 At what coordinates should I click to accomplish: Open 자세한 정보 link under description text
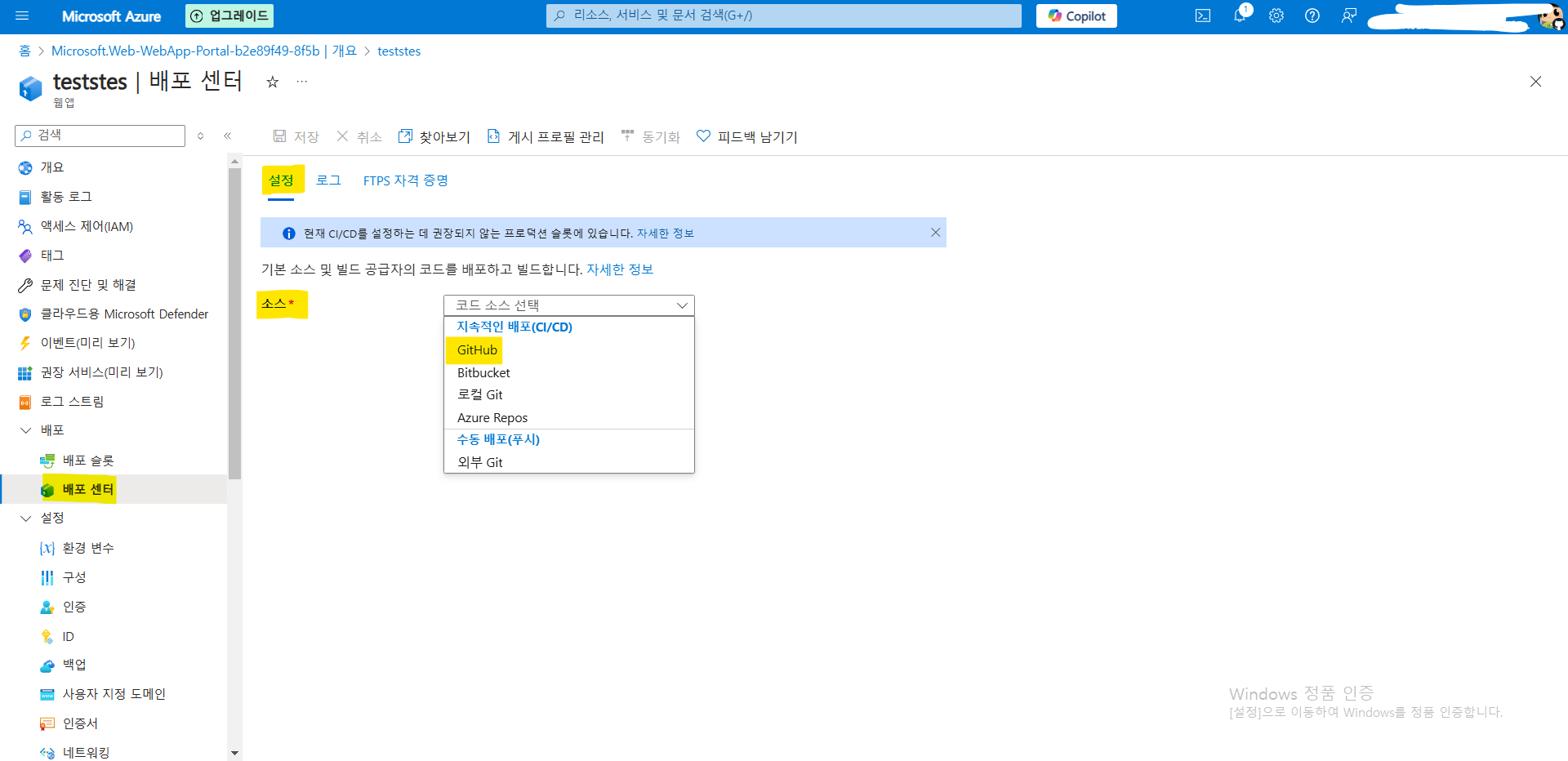point(620,269)
